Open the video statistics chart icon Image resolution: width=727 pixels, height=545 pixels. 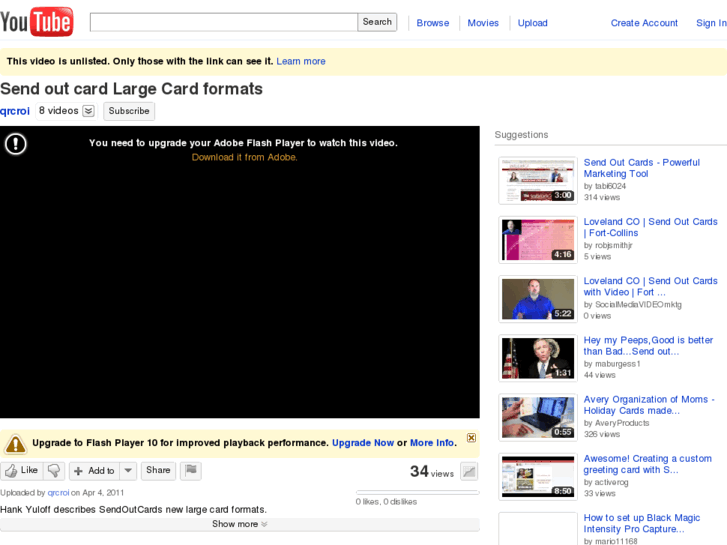pyautogui.click(x=469, y=472)
